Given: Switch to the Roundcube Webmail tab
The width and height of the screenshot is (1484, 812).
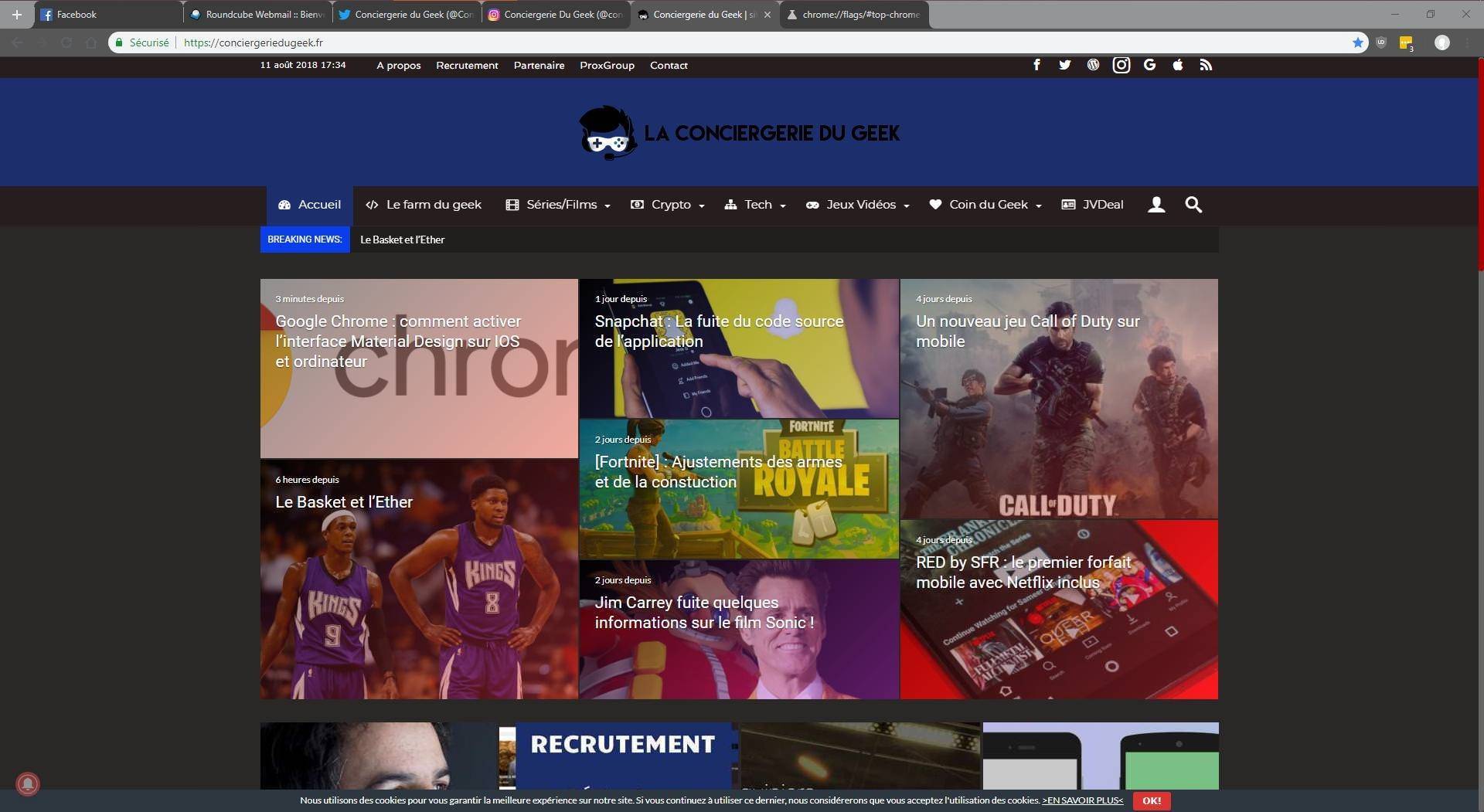Looking at the screenshot, I should (x=257, y=15).
